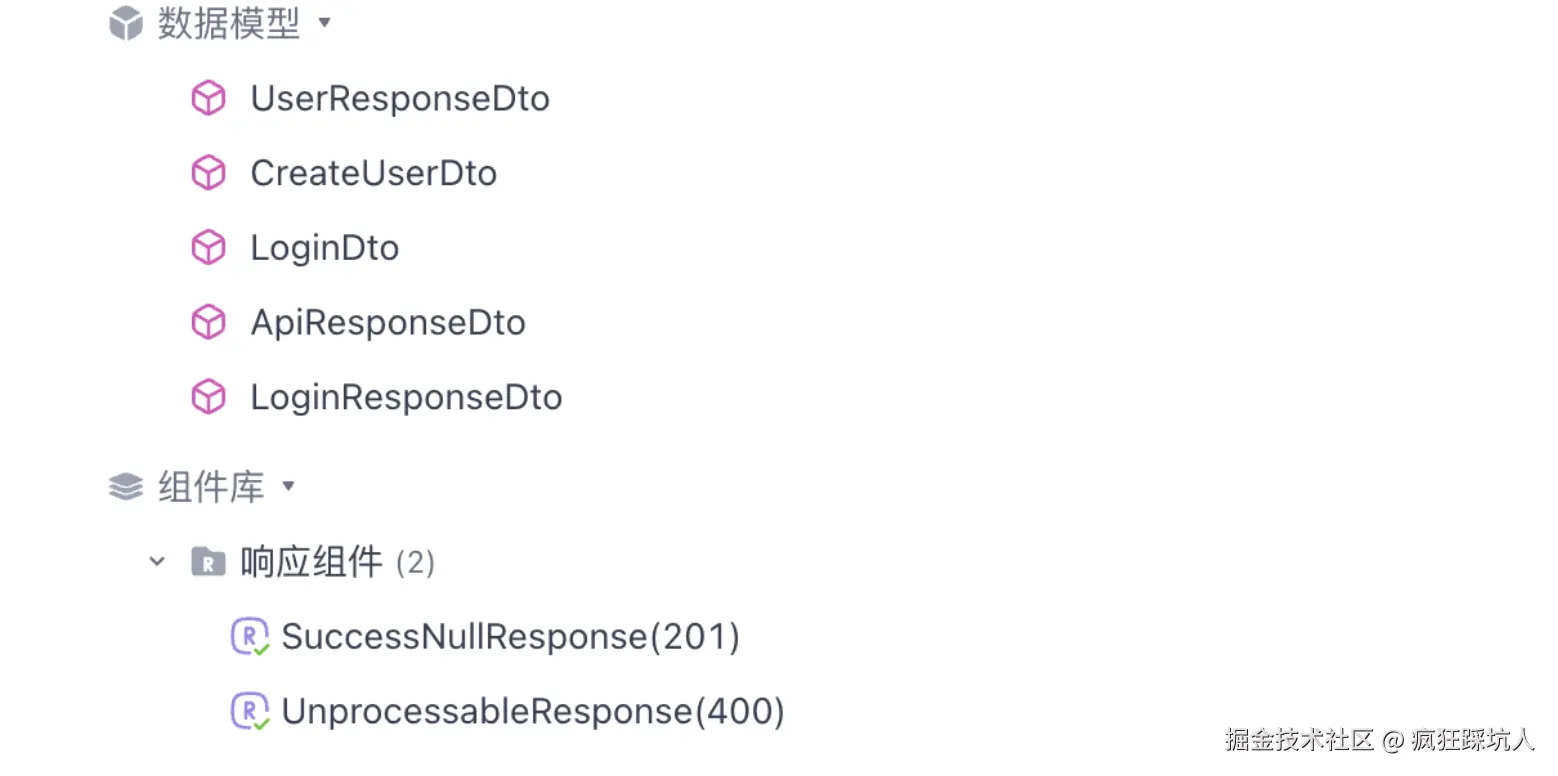Select the CreateUserDto model

click(373, 173)
